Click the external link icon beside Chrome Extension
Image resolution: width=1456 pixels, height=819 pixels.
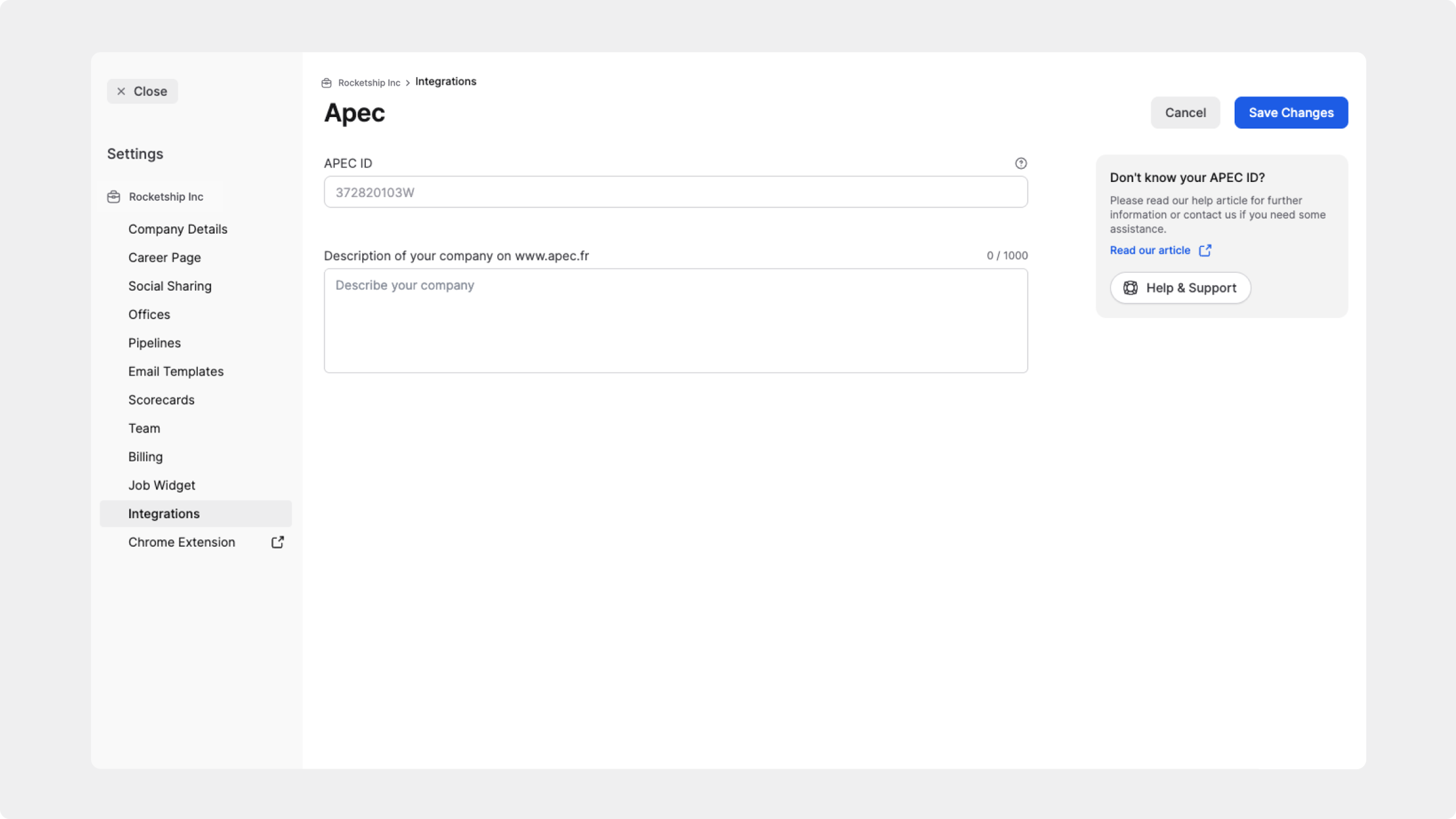[277, 542]
